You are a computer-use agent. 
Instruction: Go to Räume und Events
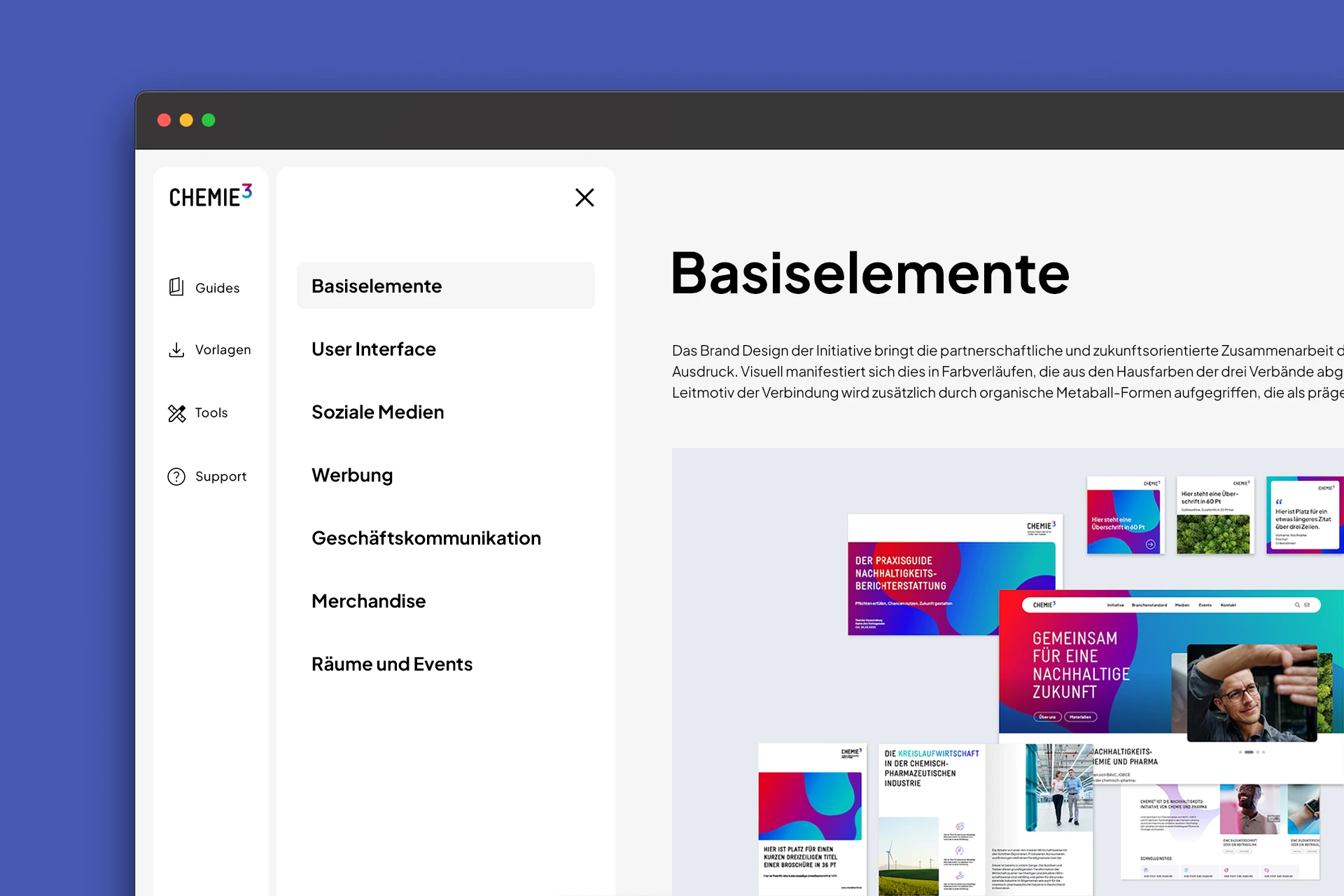pos(392,664)
